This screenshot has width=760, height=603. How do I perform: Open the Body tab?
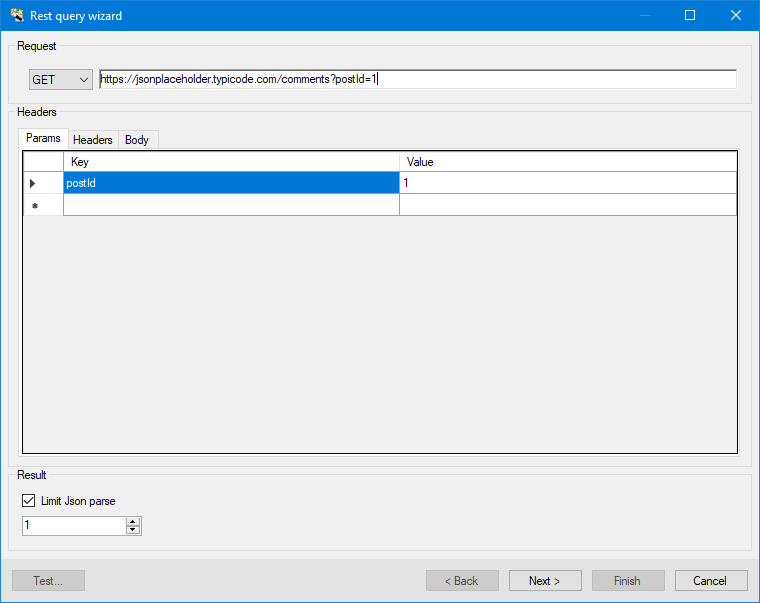click(137, 140)
